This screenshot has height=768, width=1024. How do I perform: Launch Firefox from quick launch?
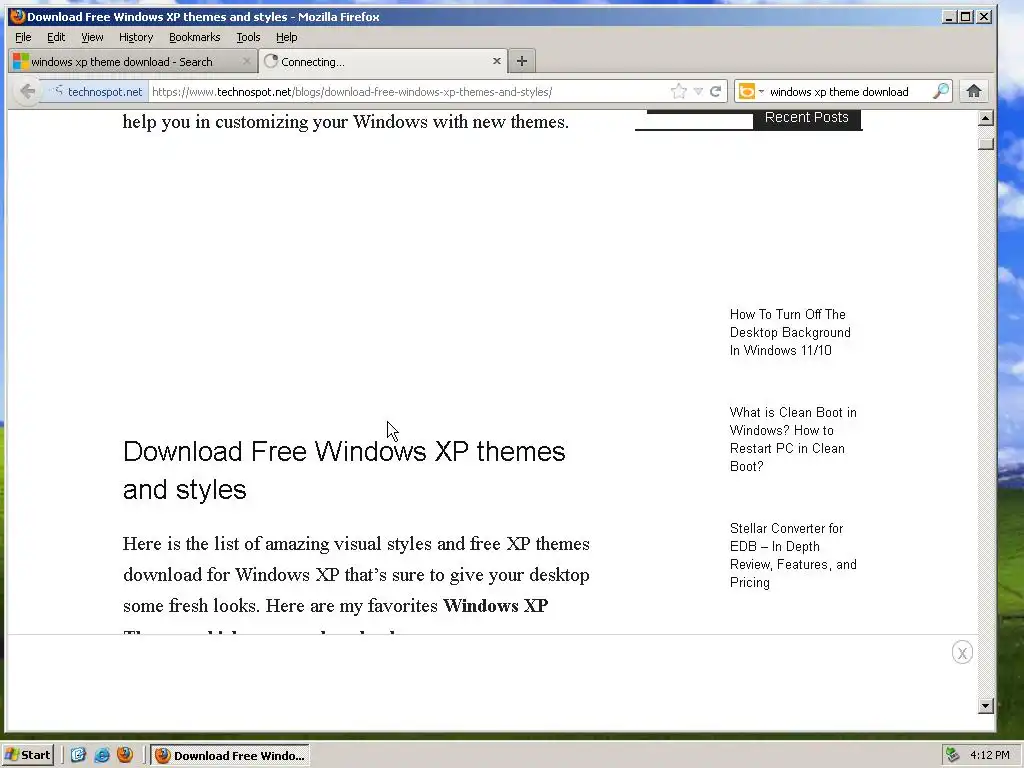click(125, 755)
